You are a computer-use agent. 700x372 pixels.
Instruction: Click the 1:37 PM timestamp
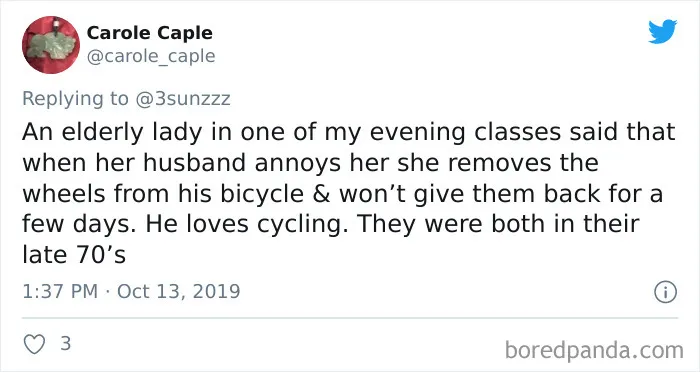pyautogui.click(x=60, y=292)
